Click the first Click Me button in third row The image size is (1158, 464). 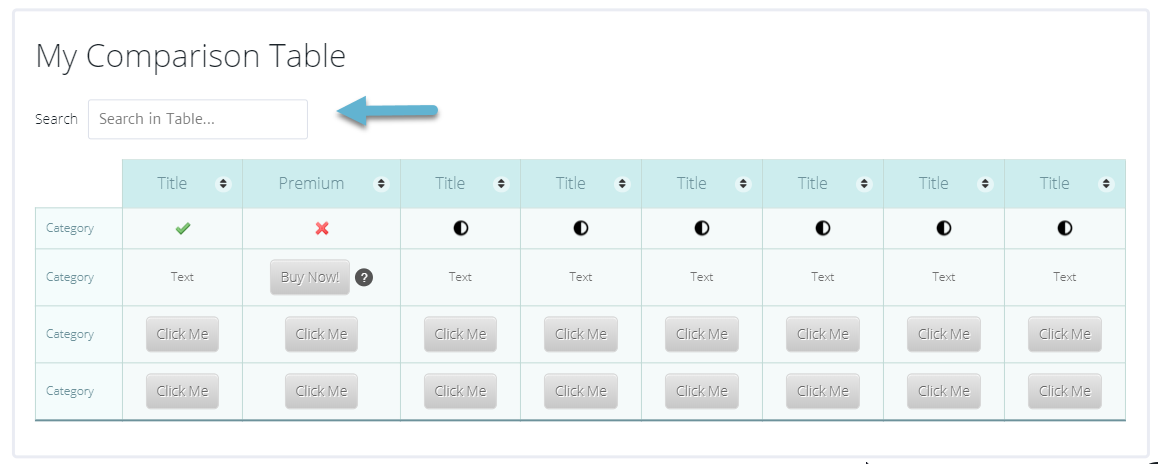[x=182, y=334]
